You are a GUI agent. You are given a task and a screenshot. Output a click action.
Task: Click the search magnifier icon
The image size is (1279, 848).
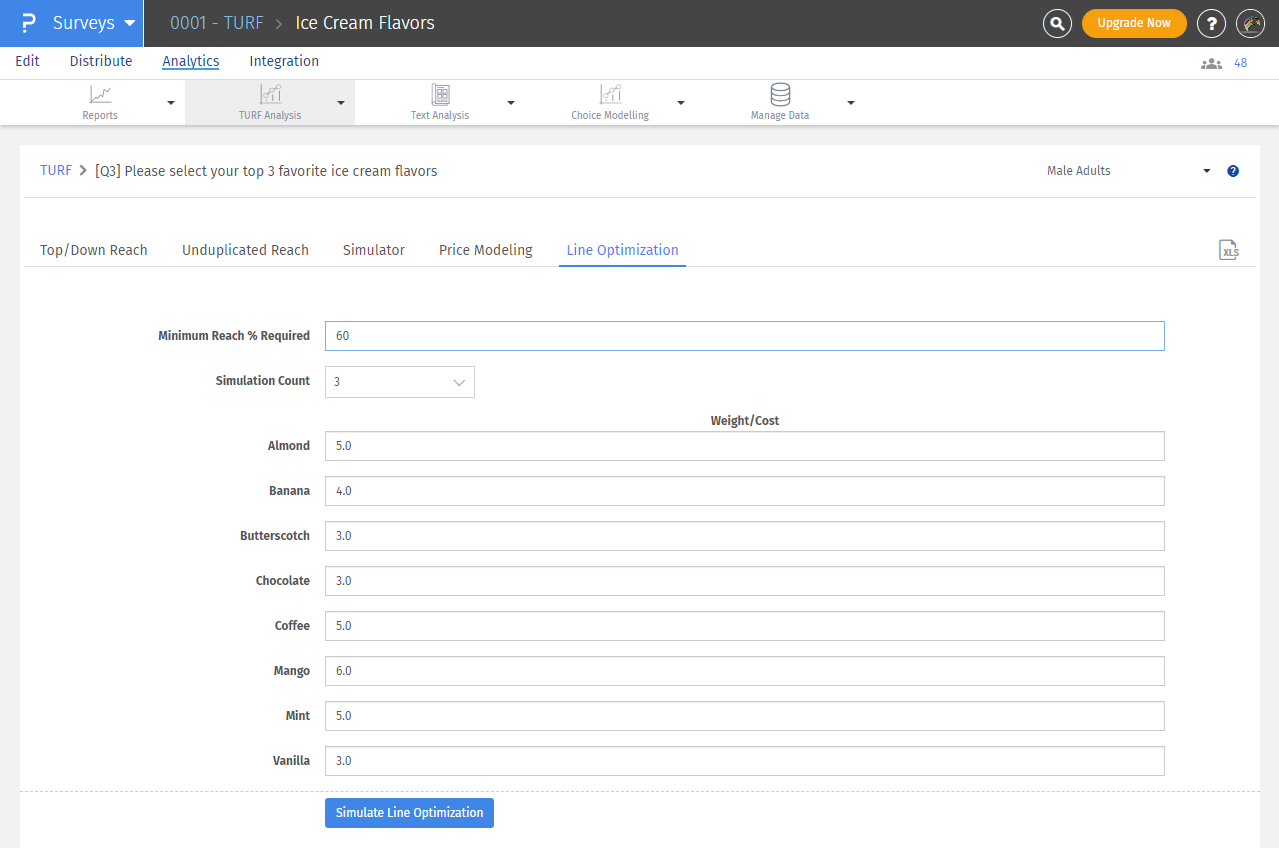click(1057, 23)
